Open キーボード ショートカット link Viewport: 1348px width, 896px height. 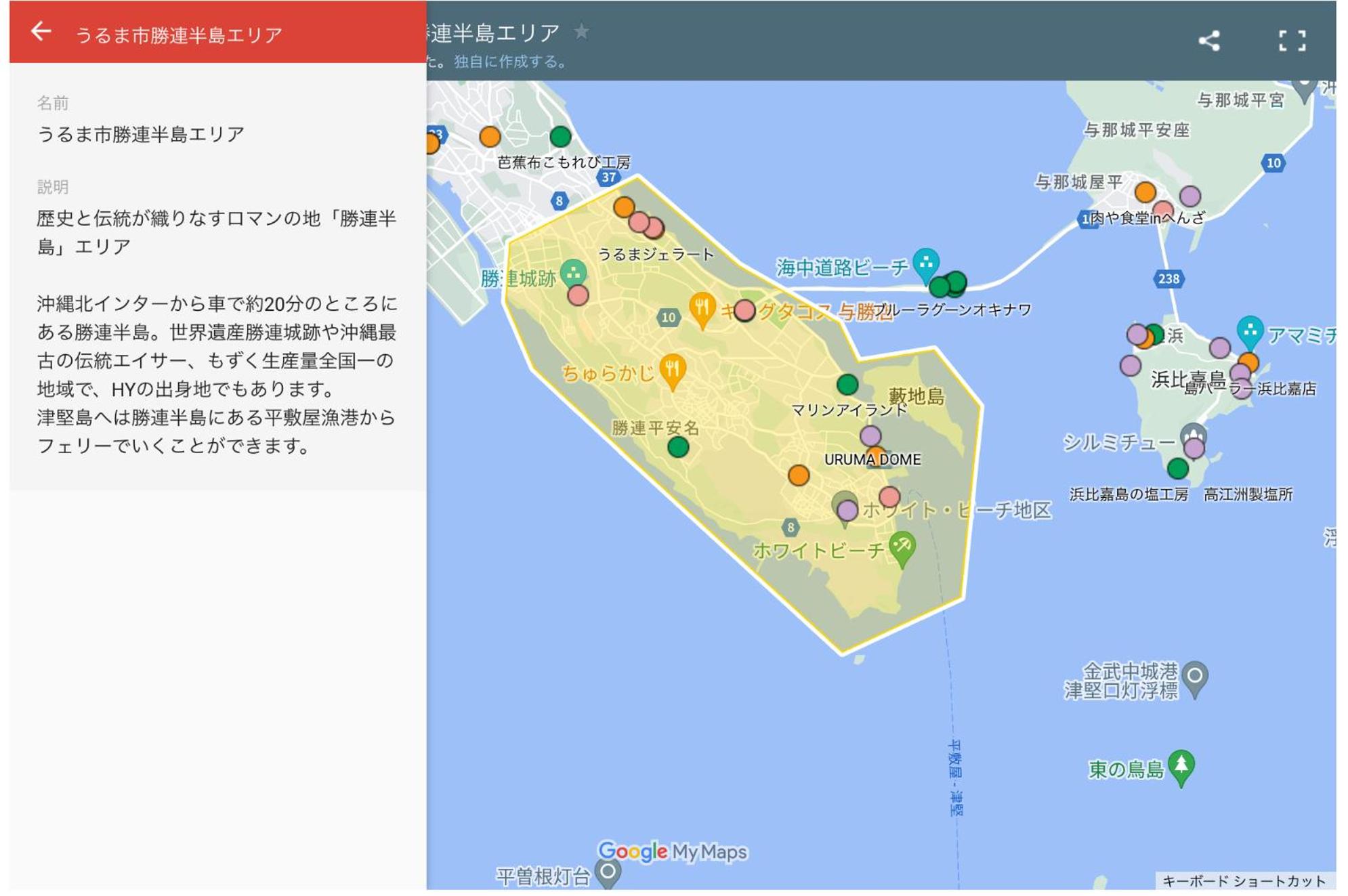(x=1244, y=881)
